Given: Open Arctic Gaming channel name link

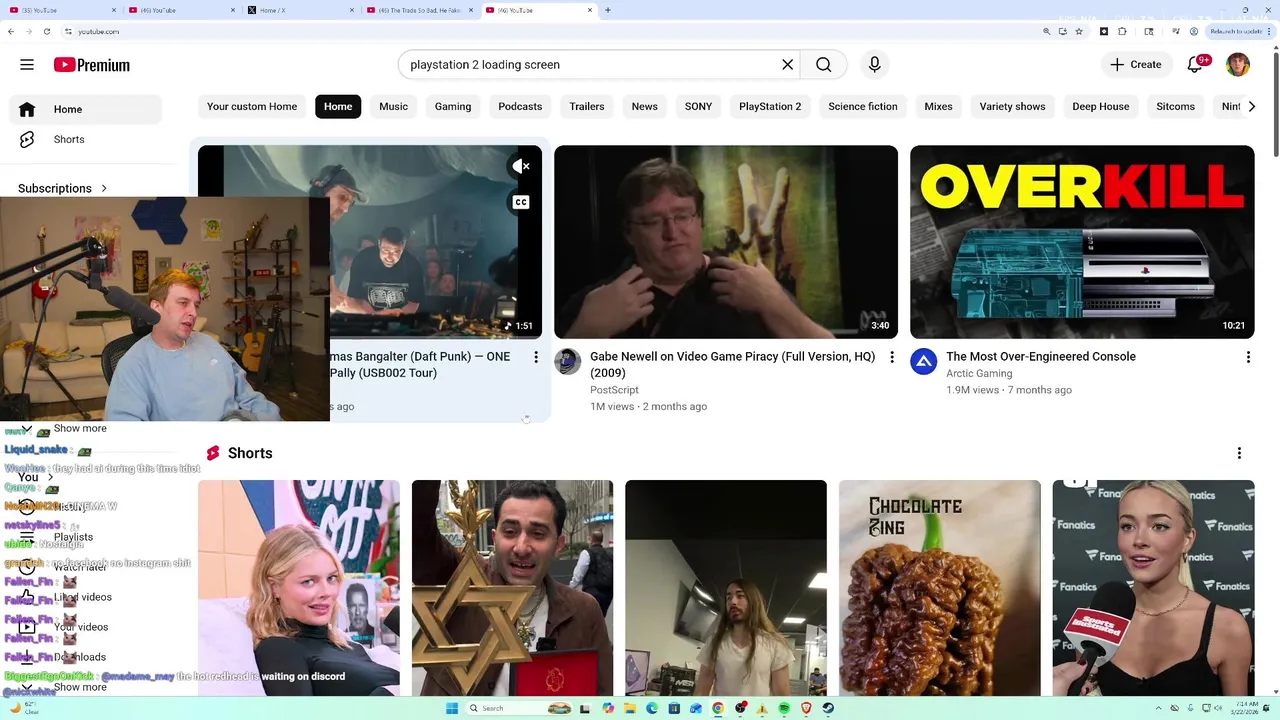Looking at the screenshot, I should pos(979,374).
